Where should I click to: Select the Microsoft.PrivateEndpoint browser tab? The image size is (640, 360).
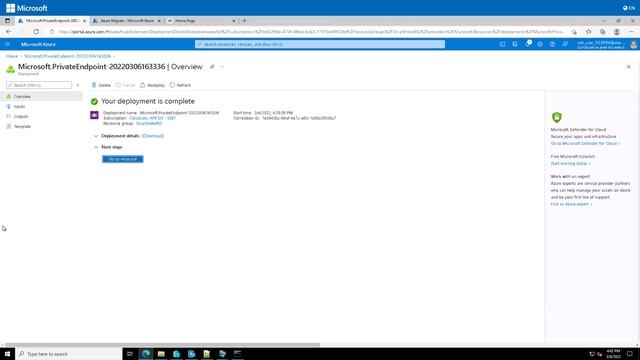[52, 20]
